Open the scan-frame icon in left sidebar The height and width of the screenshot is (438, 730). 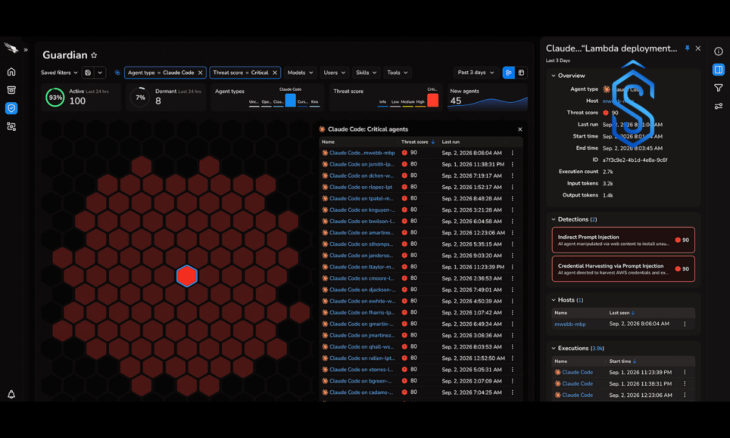click(x=11, y=126)
